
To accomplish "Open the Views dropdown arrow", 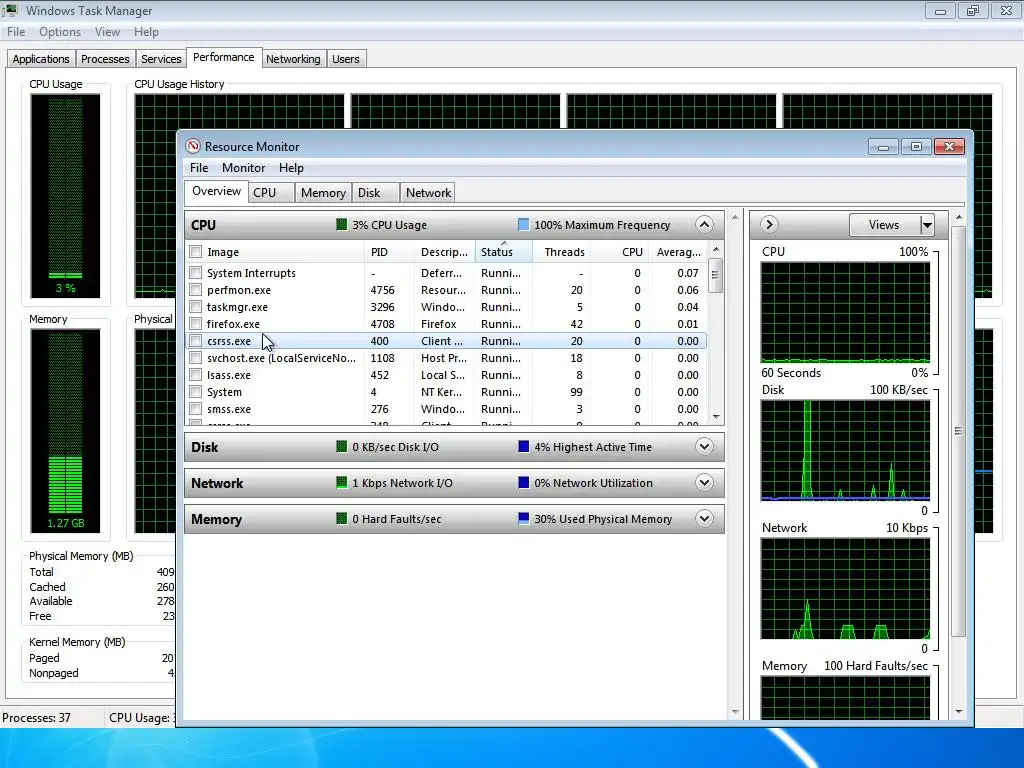I will (x=927, y=225).
